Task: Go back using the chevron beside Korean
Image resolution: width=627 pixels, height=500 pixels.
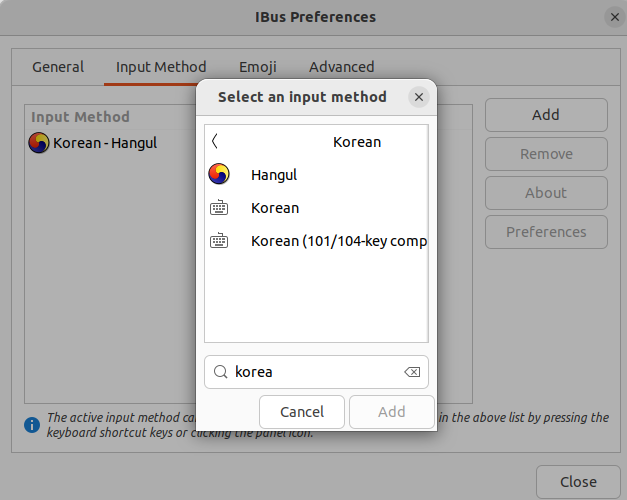Action: coord(215,141)
